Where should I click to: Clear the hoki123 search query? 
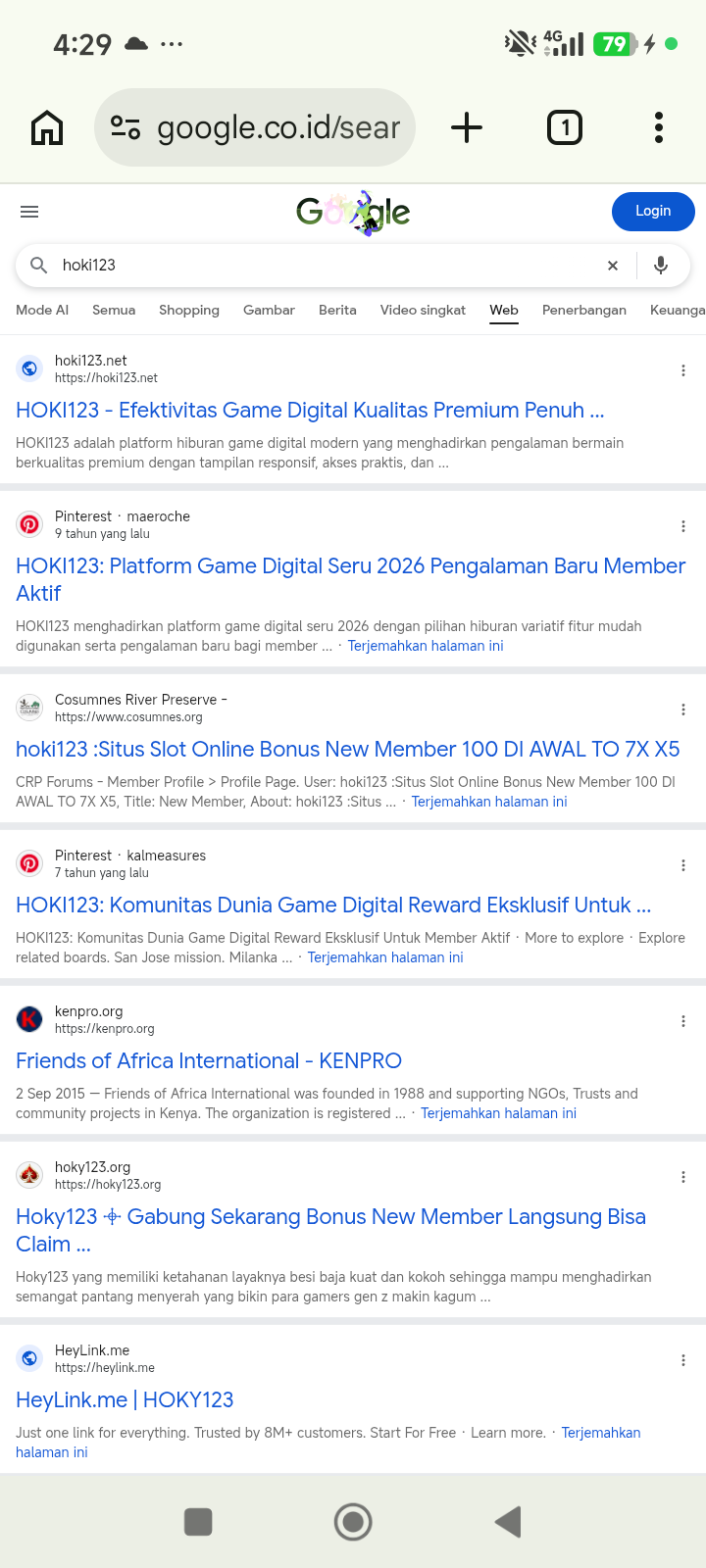(x=613, y=266)
